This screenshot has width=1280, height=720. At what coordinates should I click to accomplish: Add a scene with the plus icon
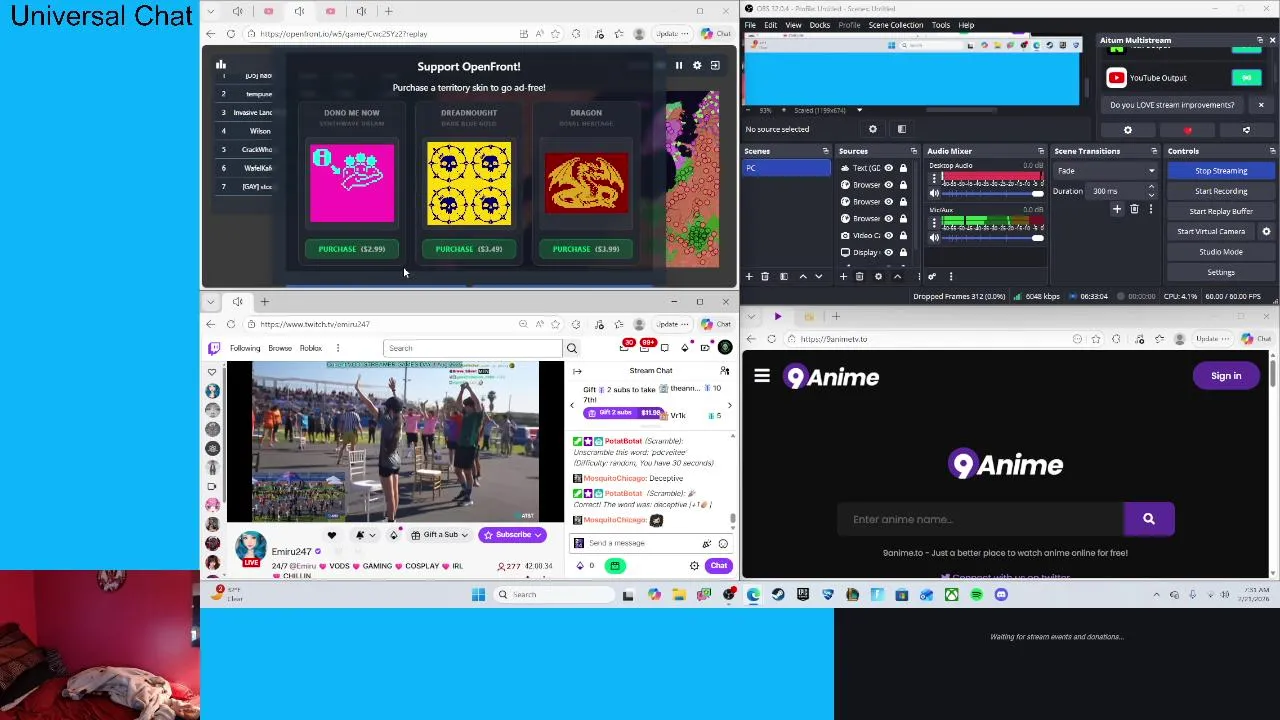click(x=749, y=276)
